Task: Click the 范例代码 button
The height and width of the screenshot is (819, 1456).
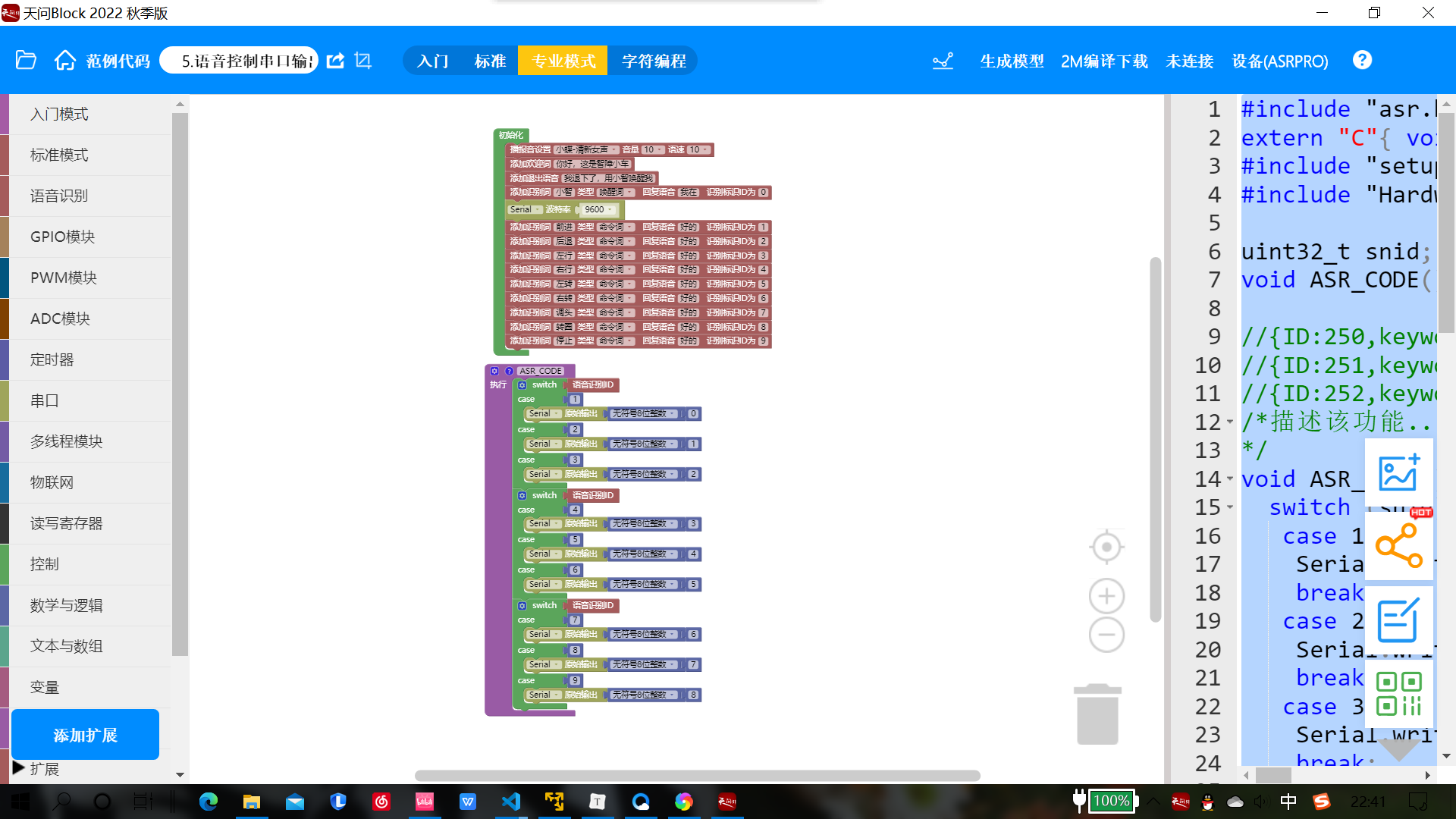Action: (x=118, y=61)
